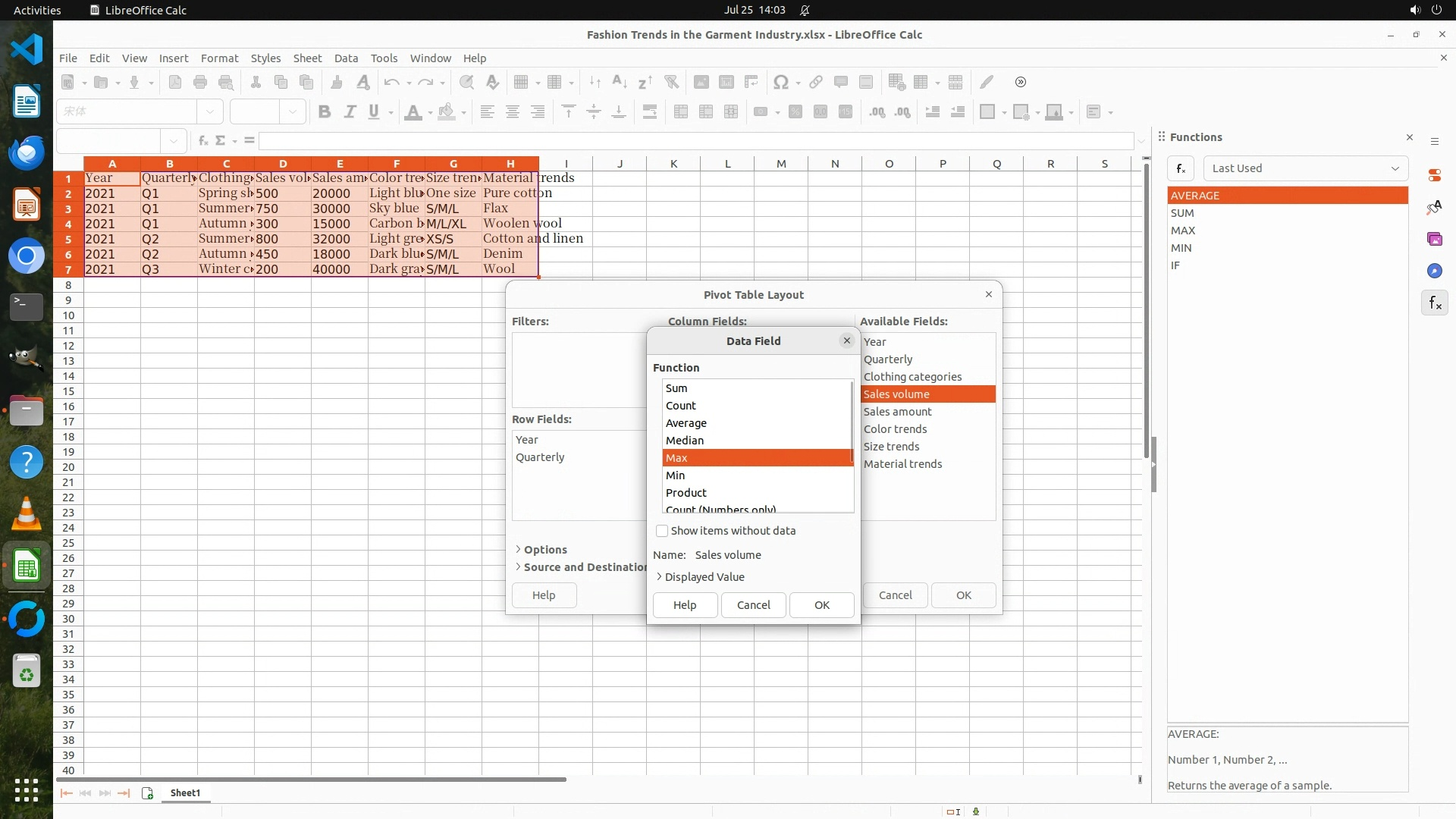Viewport: 1456px width, 819px height.
Task: Click the background color fill icon
Action: click(447, 112)
